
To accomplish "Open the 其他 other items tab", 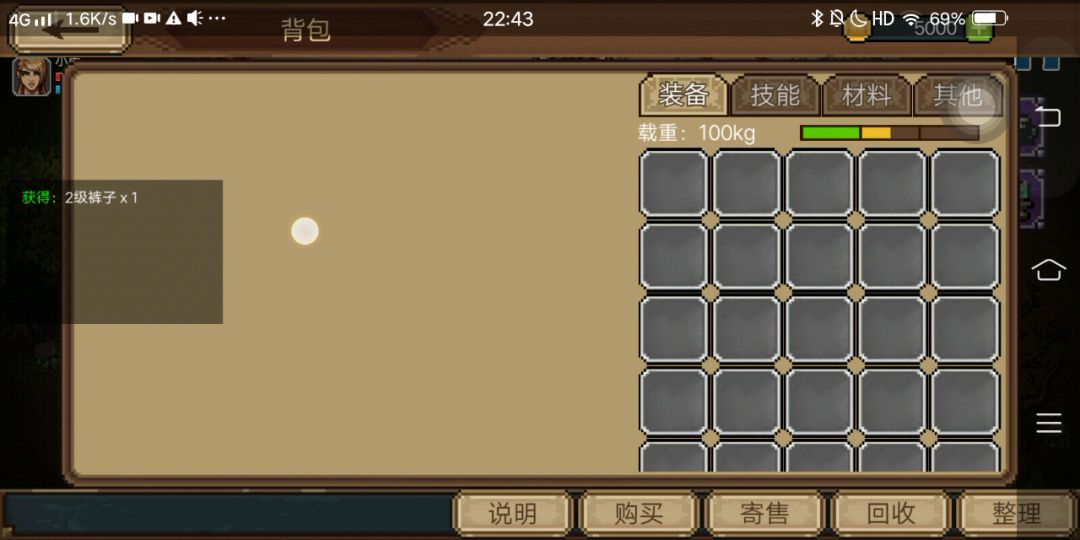I will (x=957, y=95).
